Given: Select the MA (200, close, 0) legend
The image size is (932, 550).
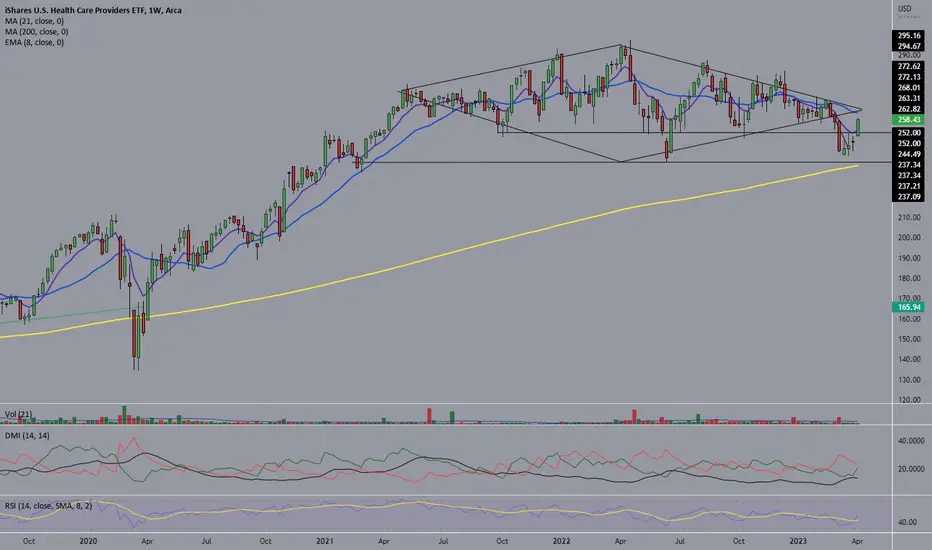Looking at the screenshot, I should [x=37, y=32].
